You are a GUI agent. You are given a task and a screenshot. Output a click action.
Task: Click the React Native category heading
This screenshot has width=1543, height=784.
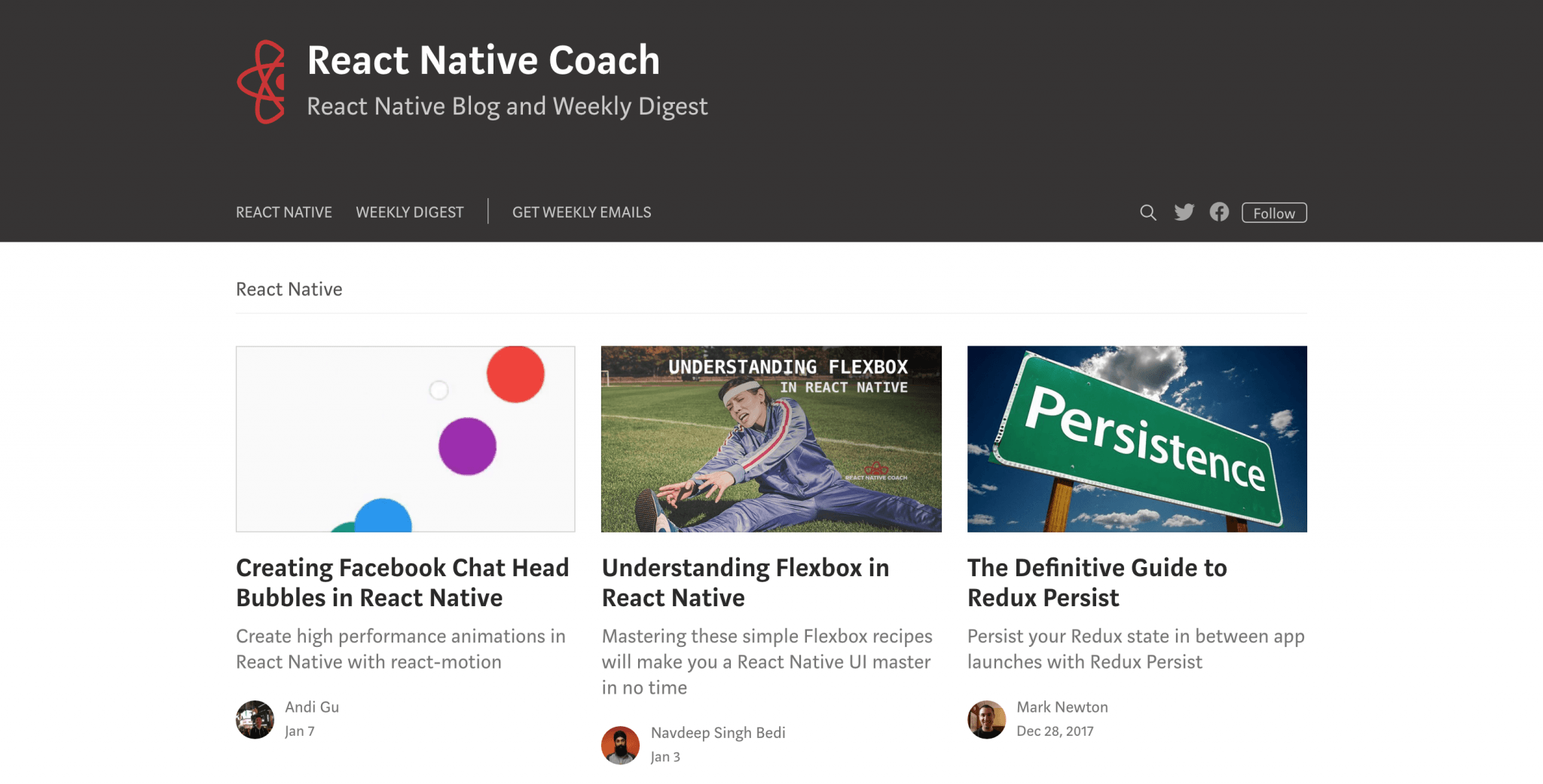(x=289, y=289)
